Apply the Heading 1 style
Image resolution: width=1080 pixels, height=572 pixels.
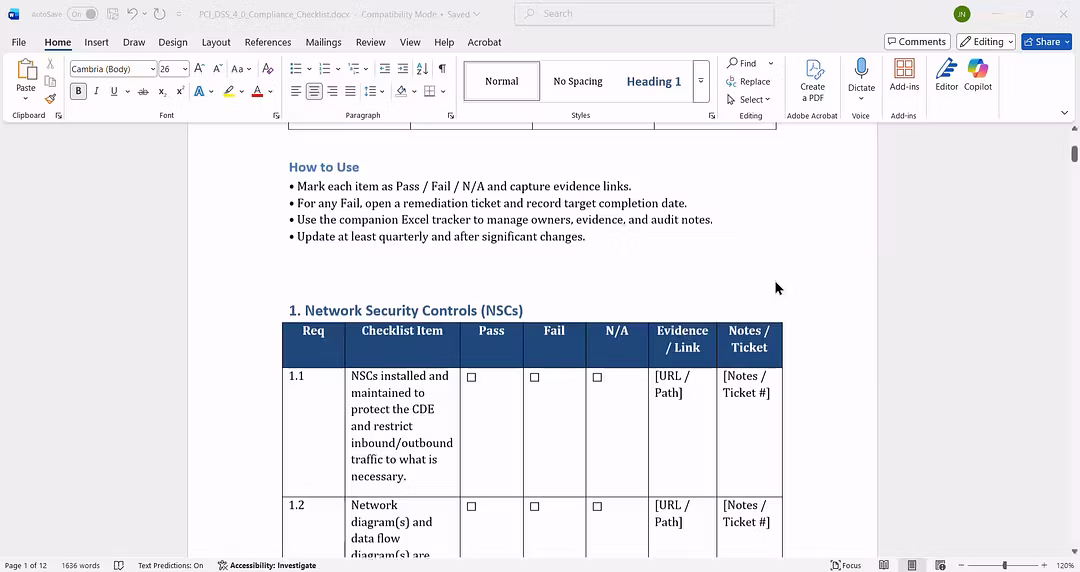click(654, 81)
